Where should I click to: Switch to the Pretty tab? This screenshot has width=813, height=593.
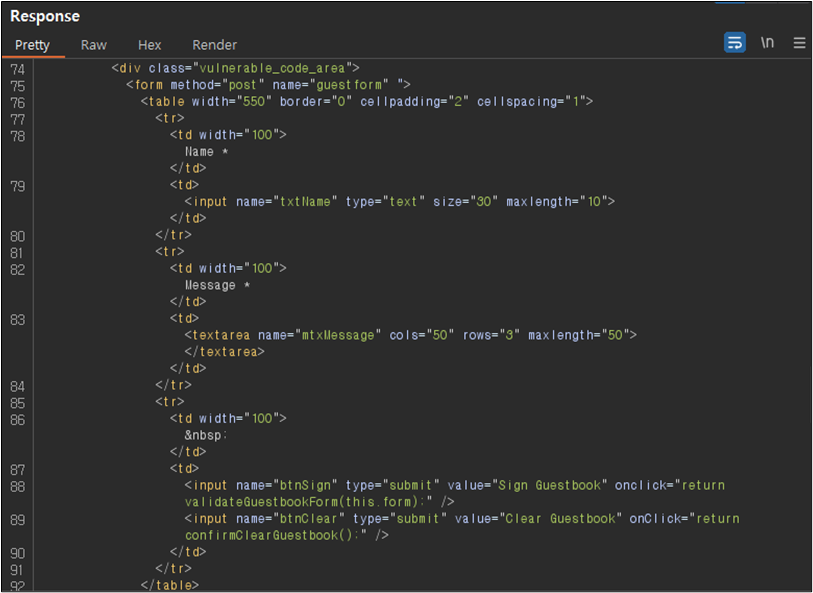[32, 45]
